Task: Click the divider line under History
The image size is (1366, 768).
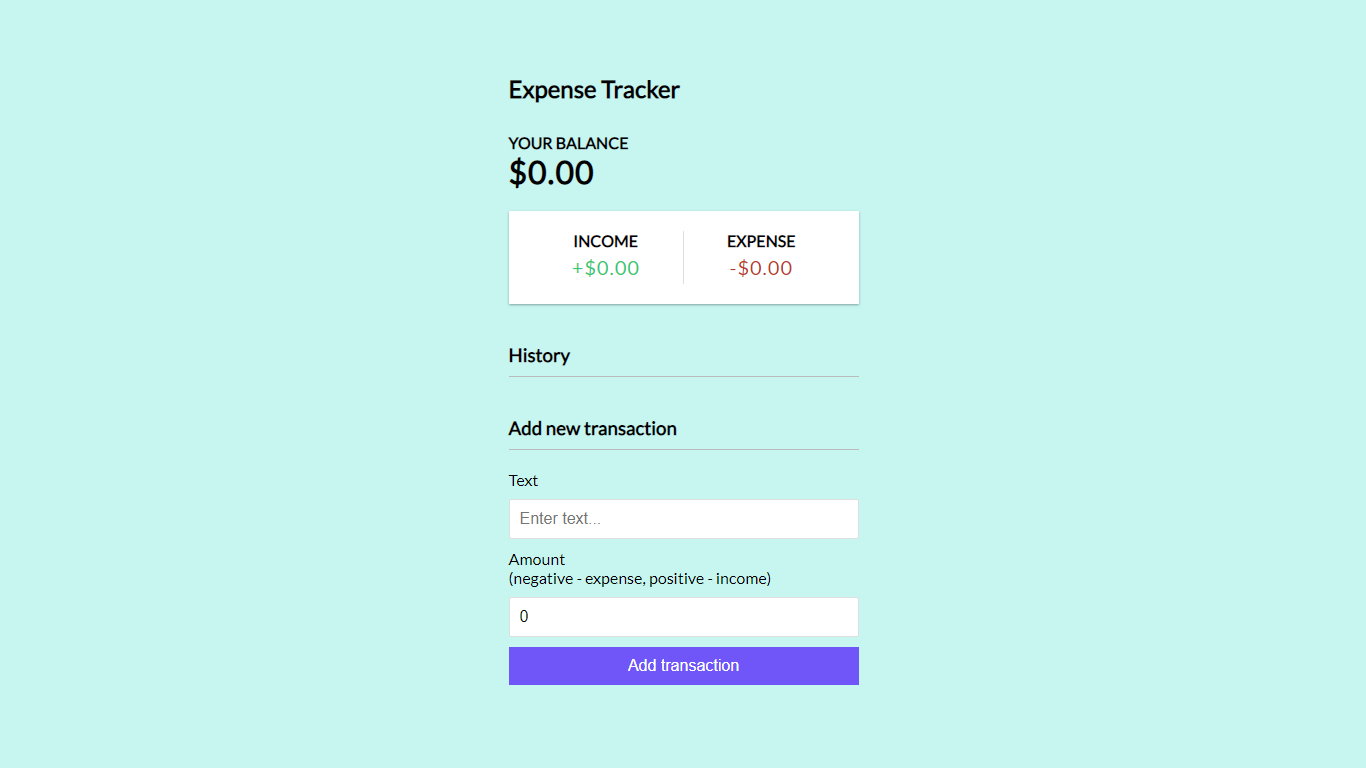Action: pyautogui.click(x=683, y=377)
